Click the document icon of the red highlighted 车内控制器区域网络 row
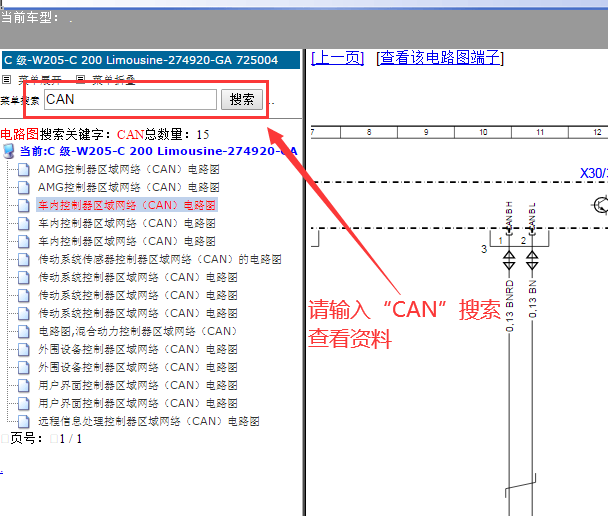 tap(24, 205)
